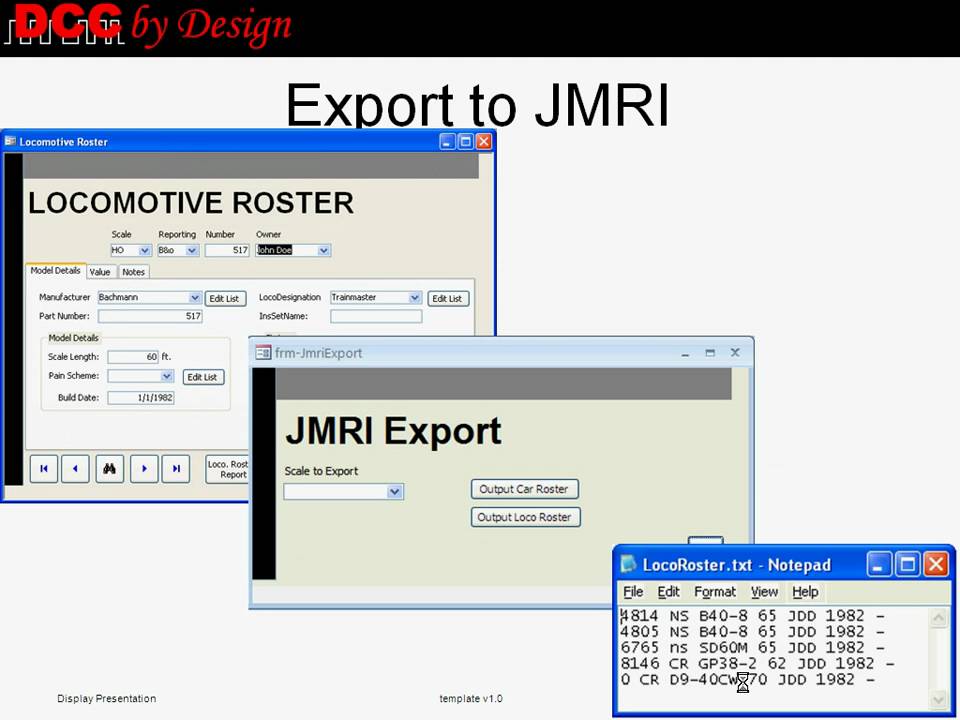Click the template v1.0 footer text

pos(471,699)
